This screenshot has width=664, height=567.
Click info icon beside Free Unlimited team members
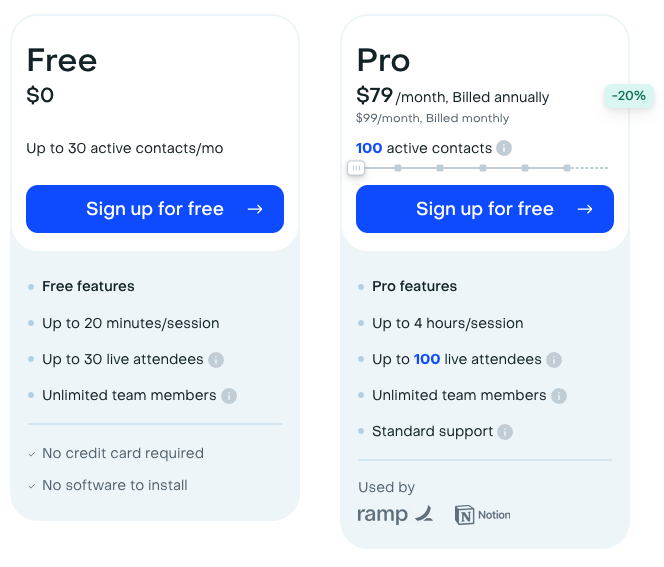[x=229, y=396]
